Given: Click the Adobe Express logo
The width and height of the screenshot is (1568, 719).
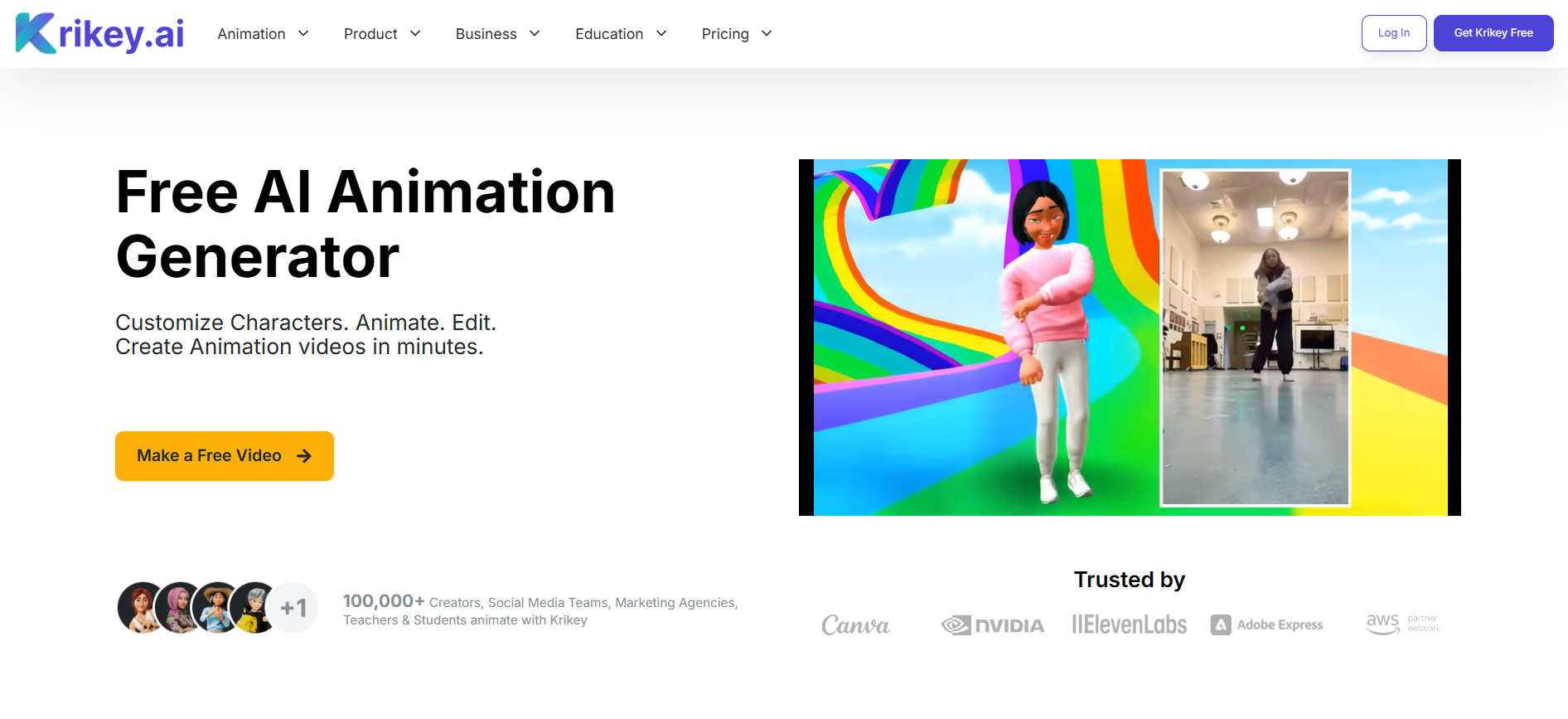Looking at the screenshot, I should 1266,624.
